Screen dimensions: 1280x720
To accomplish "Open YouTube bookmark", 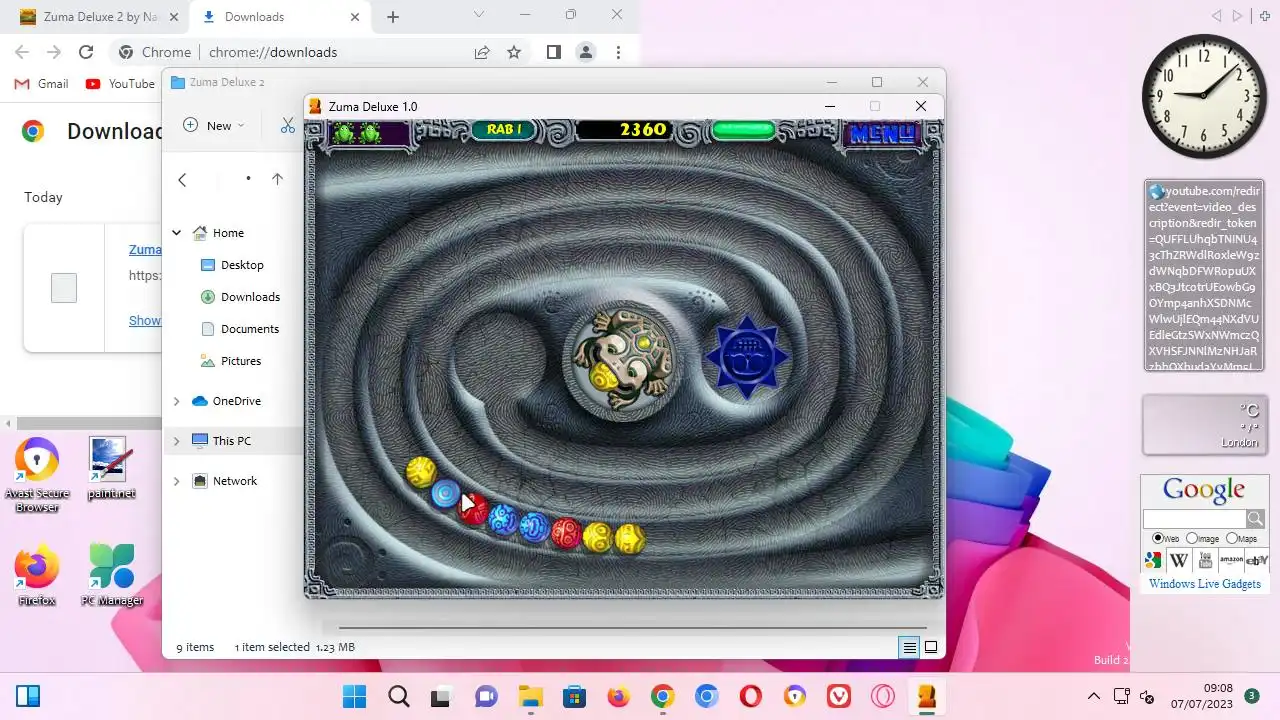I will tap(120, 84).
